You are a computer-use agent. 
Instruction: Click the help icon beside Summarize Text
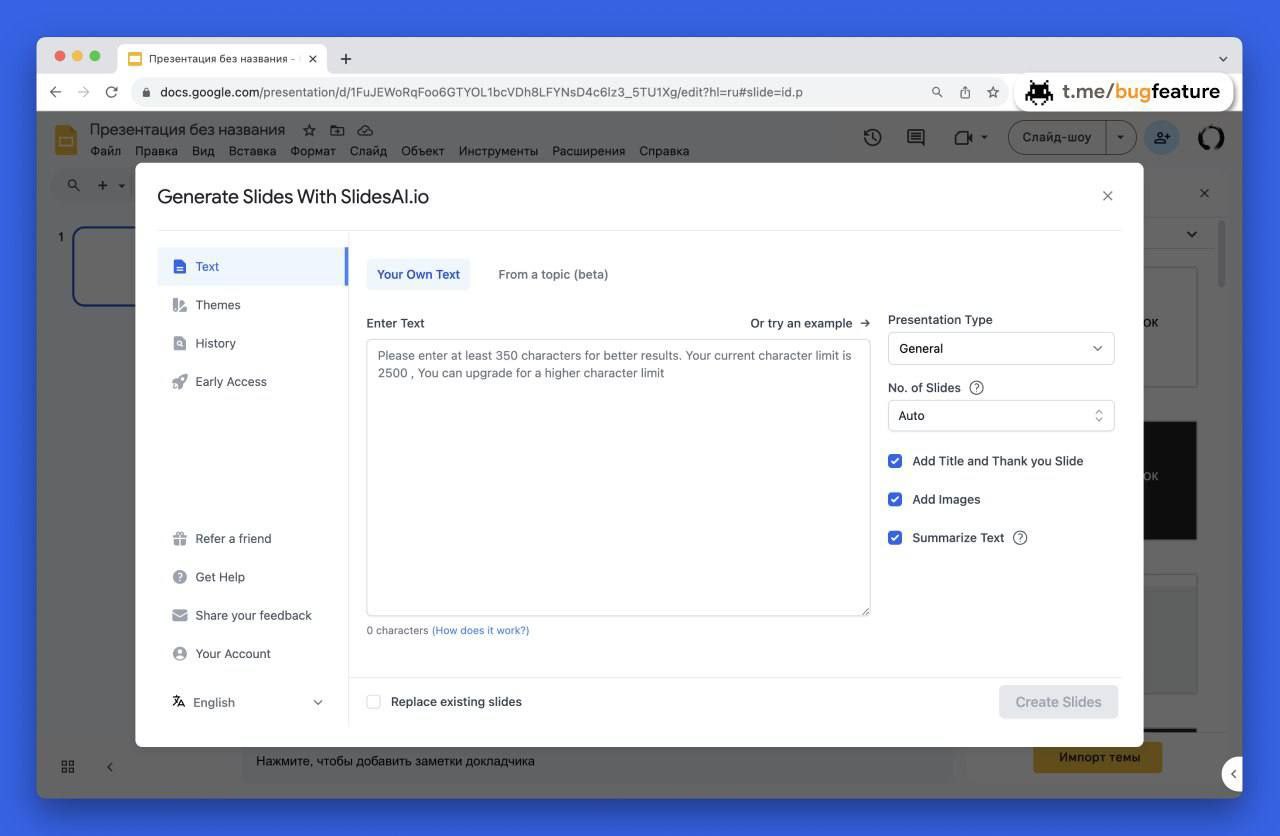(1020, 538)
